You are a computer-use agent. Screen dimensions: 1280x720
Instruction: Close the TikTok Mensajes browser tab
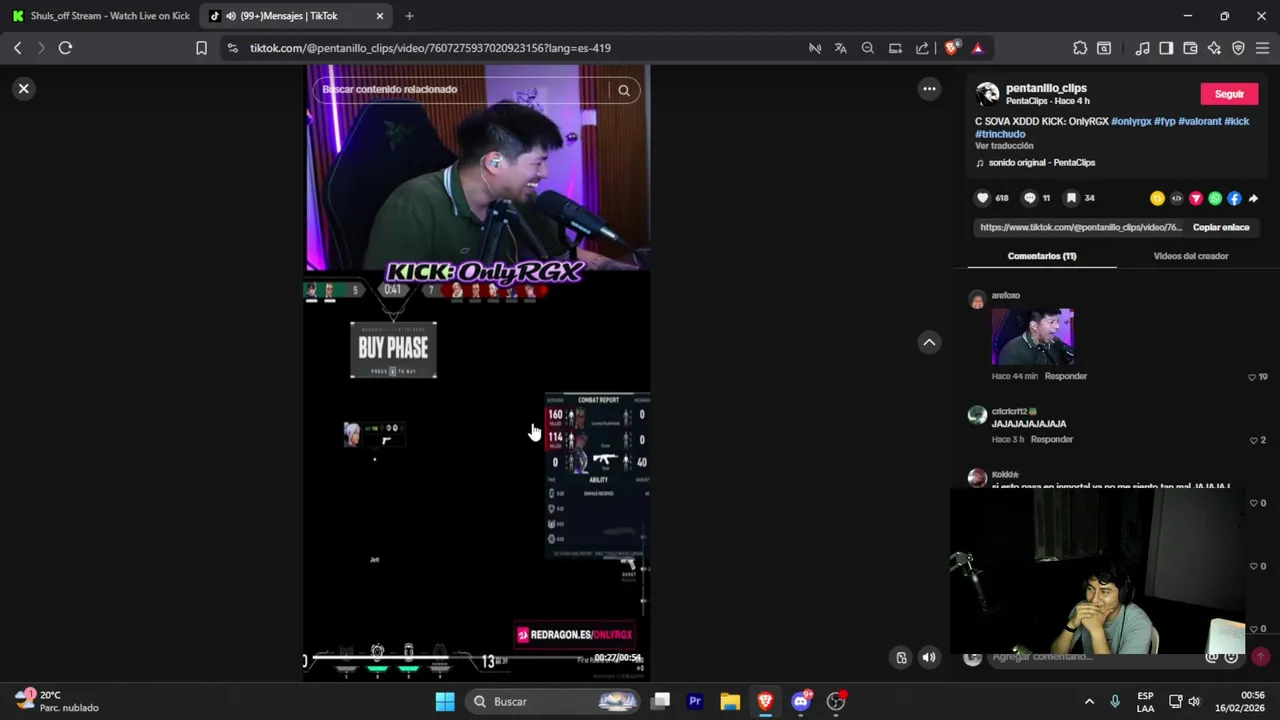click(379, 16)
